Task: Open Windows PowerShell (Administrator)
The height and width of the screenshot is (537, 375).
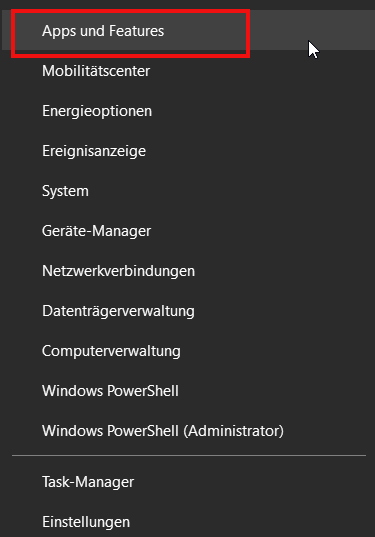Action: click(188, 431)
